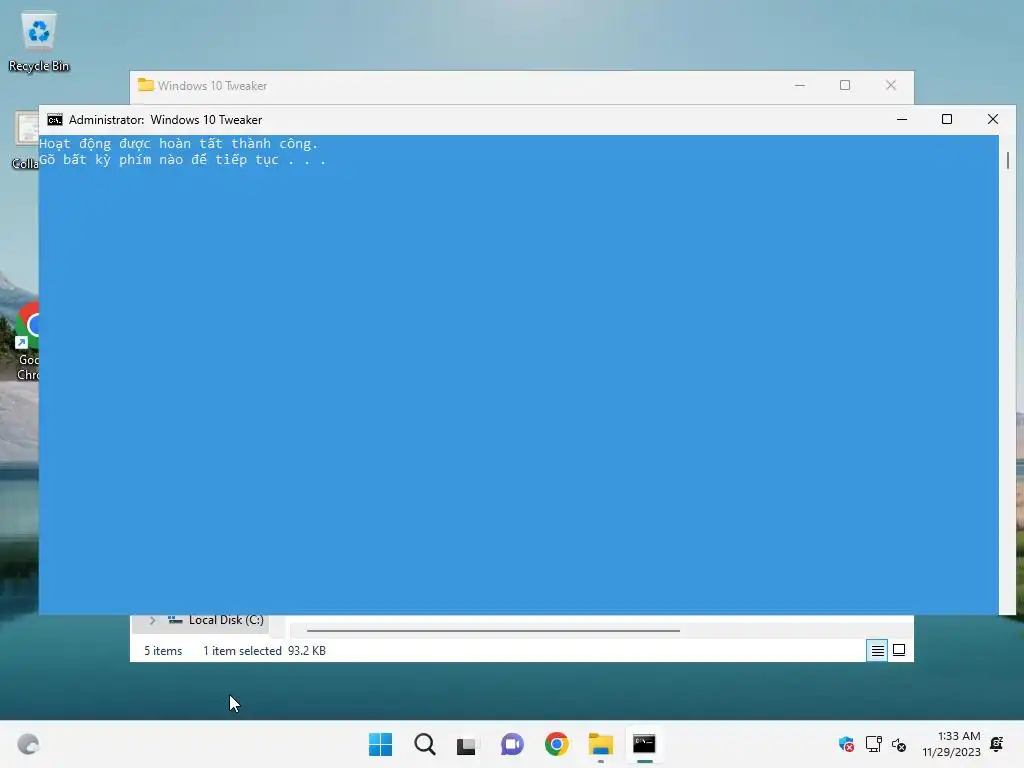Close the Administrator console window
This screenshot has width=1024, height=768.
click(993, 120)
